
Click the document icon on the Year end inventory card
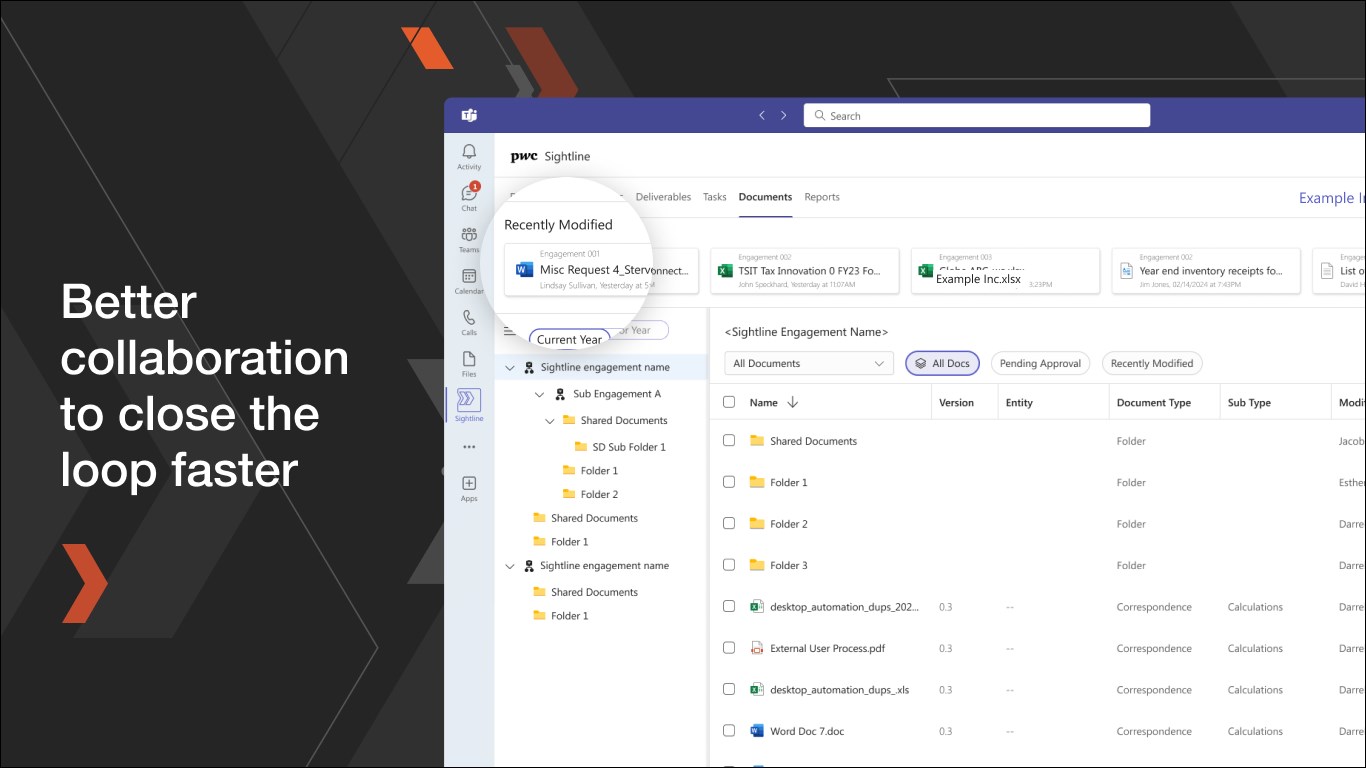[x=1126, y=271]
